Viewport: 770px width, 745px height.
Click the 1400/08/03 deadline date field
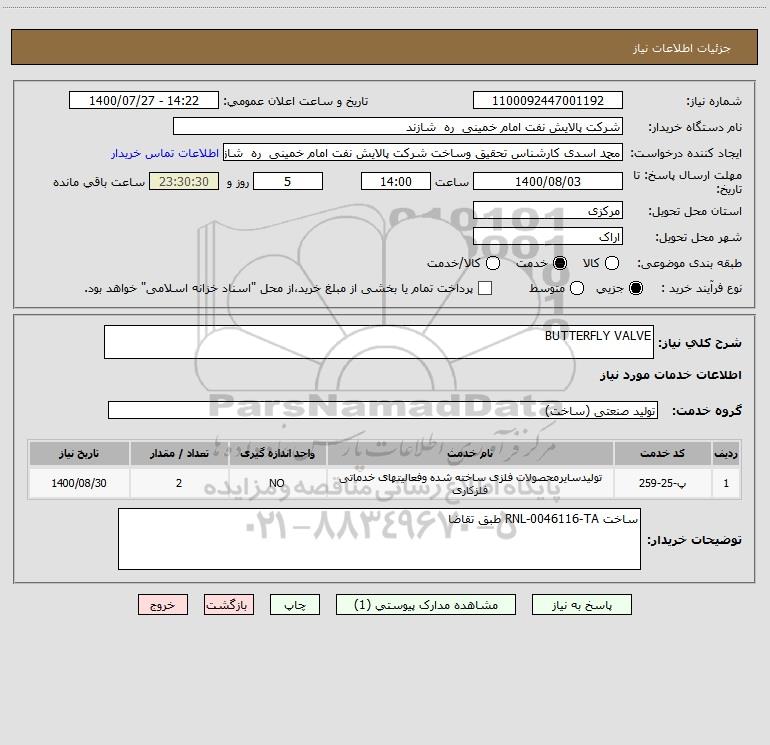click(x=548, y=181)
